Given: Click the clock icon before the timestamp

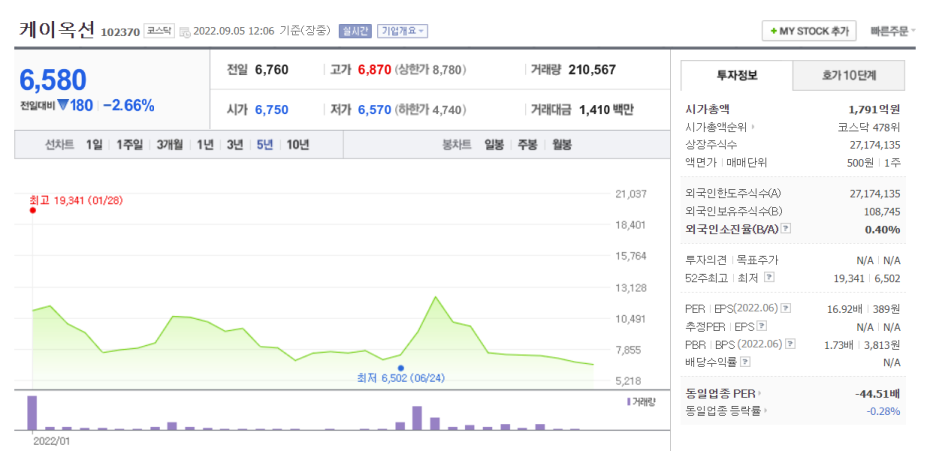Looking at the screenshot, I should click(185, 32).
